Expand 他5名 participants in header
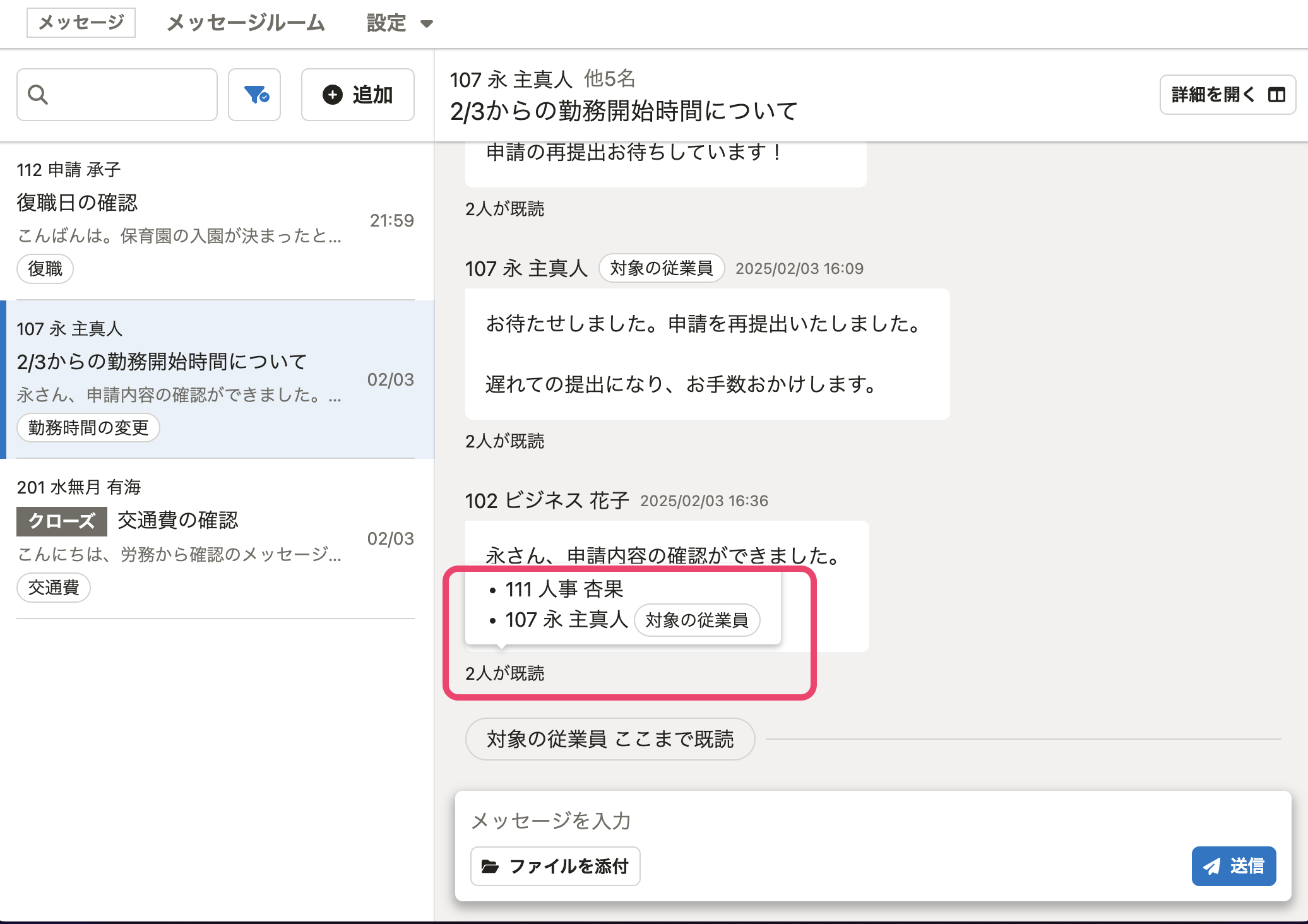This screenshot has height=924, width=1308. pos(609,79)
